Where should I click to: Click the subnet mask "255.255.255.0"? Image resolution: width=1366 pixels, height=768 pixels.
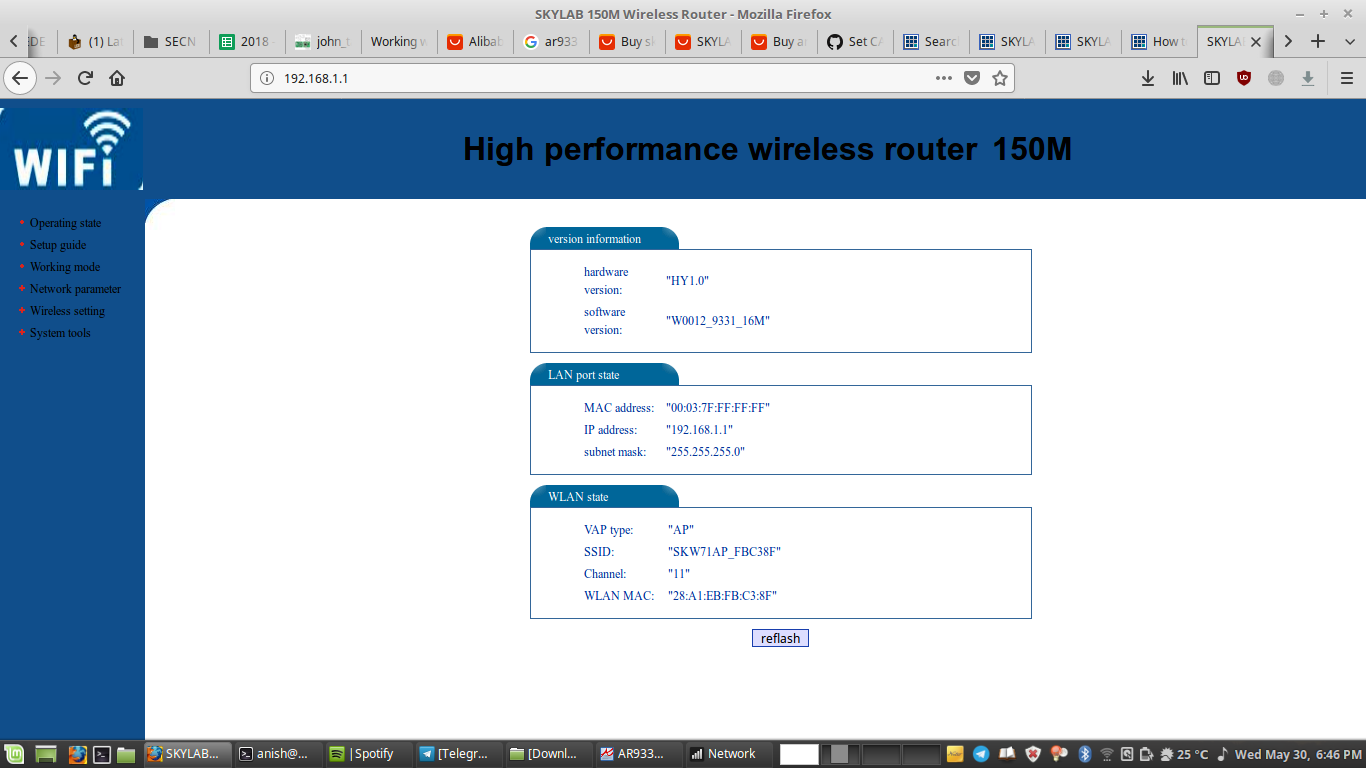pos(706,452)
